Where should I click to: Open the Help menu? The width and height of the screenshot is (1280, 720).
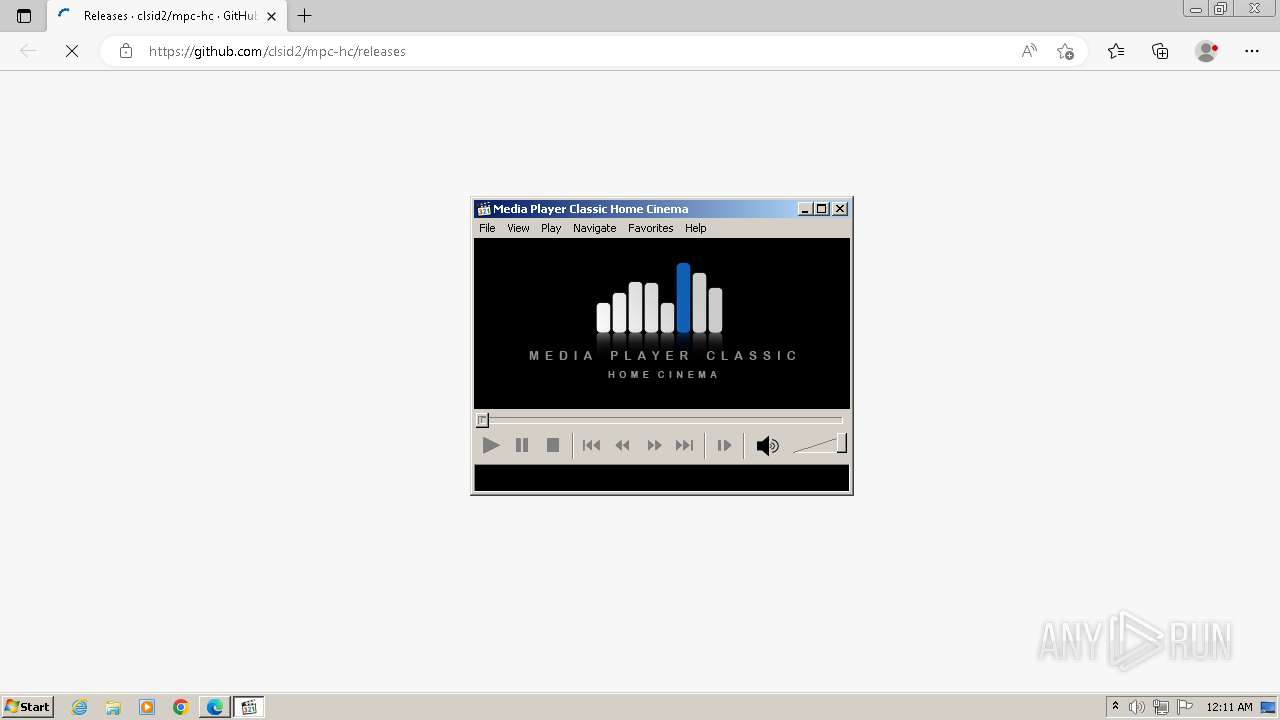tap(696, 228)
